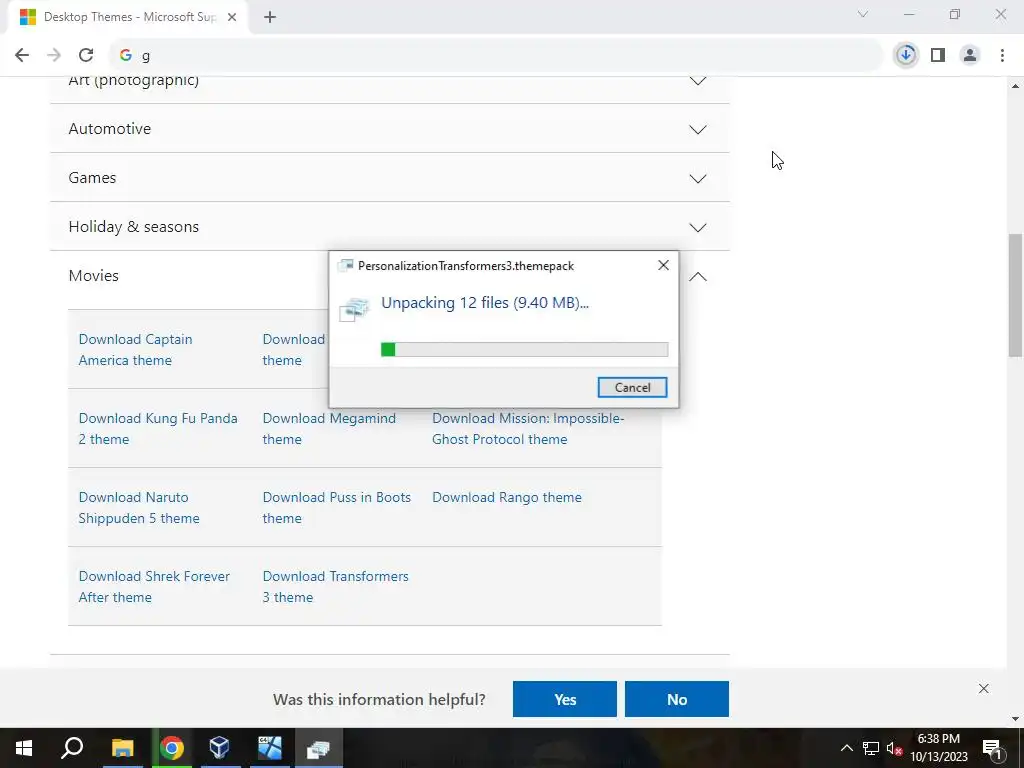1024x768 pixels.
Task: Reload the page with the refresh icon
Action: coord(86,56)
